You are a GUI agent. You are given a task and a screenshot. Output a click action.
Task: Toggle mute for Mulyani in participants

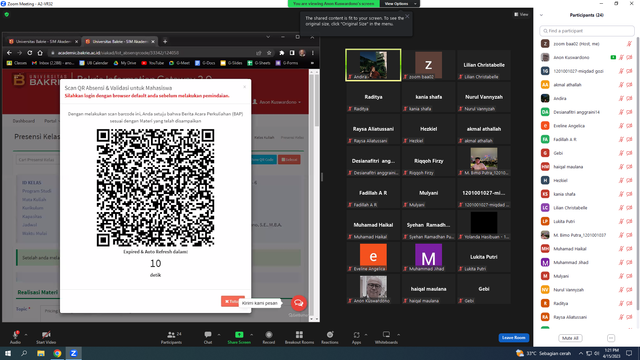coord(622,276)
